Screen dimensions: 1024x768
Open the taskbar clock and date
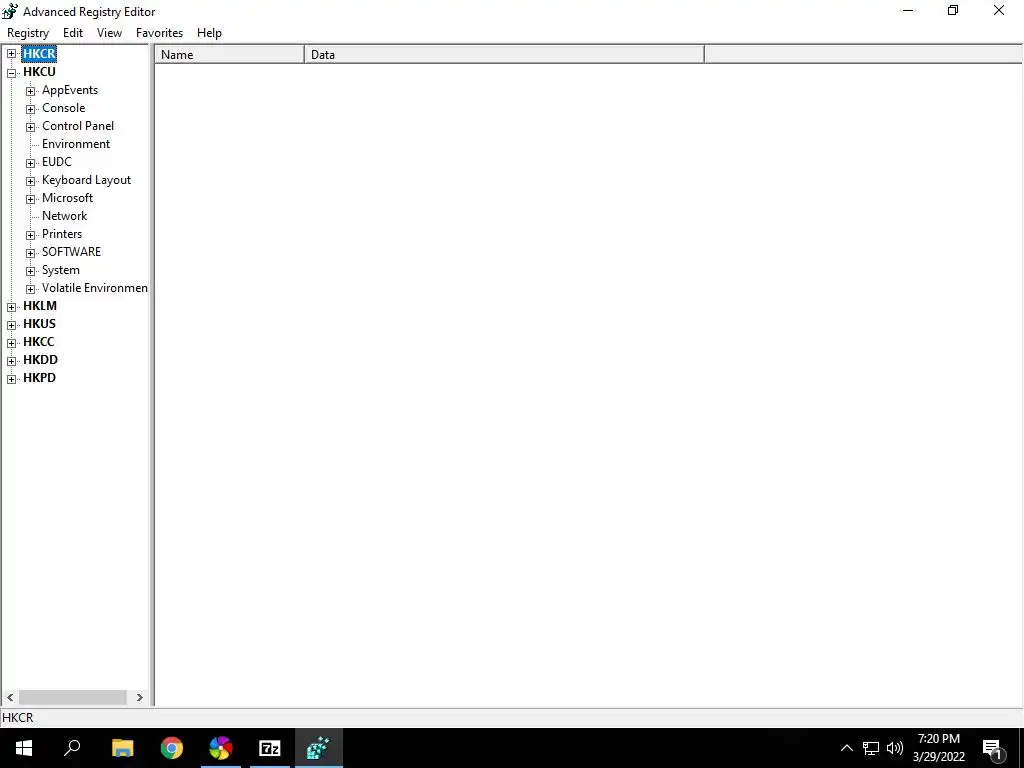click(x=938, y=748)
